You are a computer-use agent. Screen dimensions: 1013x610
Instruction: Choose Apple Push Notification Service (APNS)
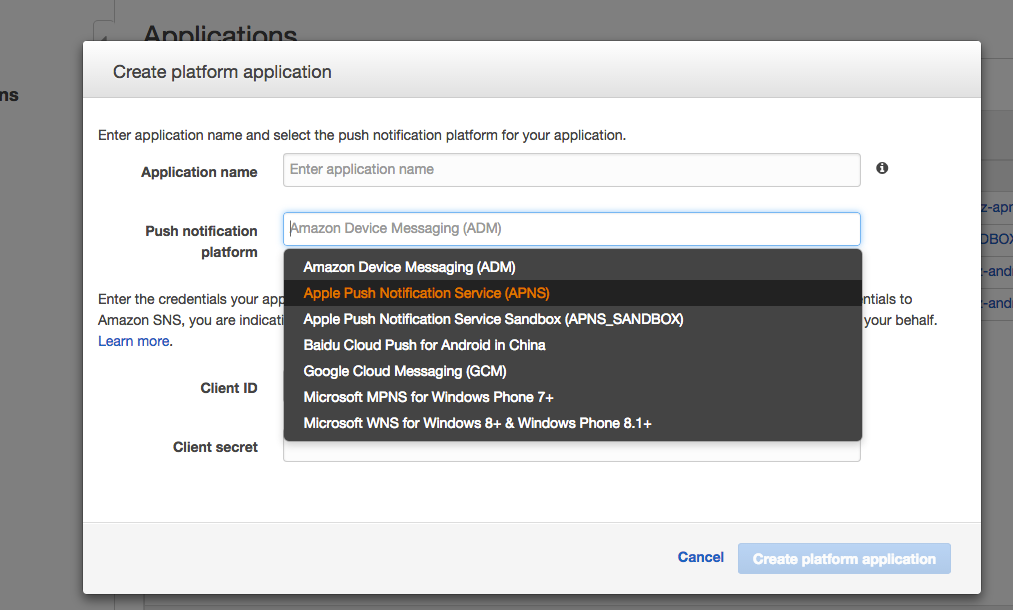click(x=426, y=293)
